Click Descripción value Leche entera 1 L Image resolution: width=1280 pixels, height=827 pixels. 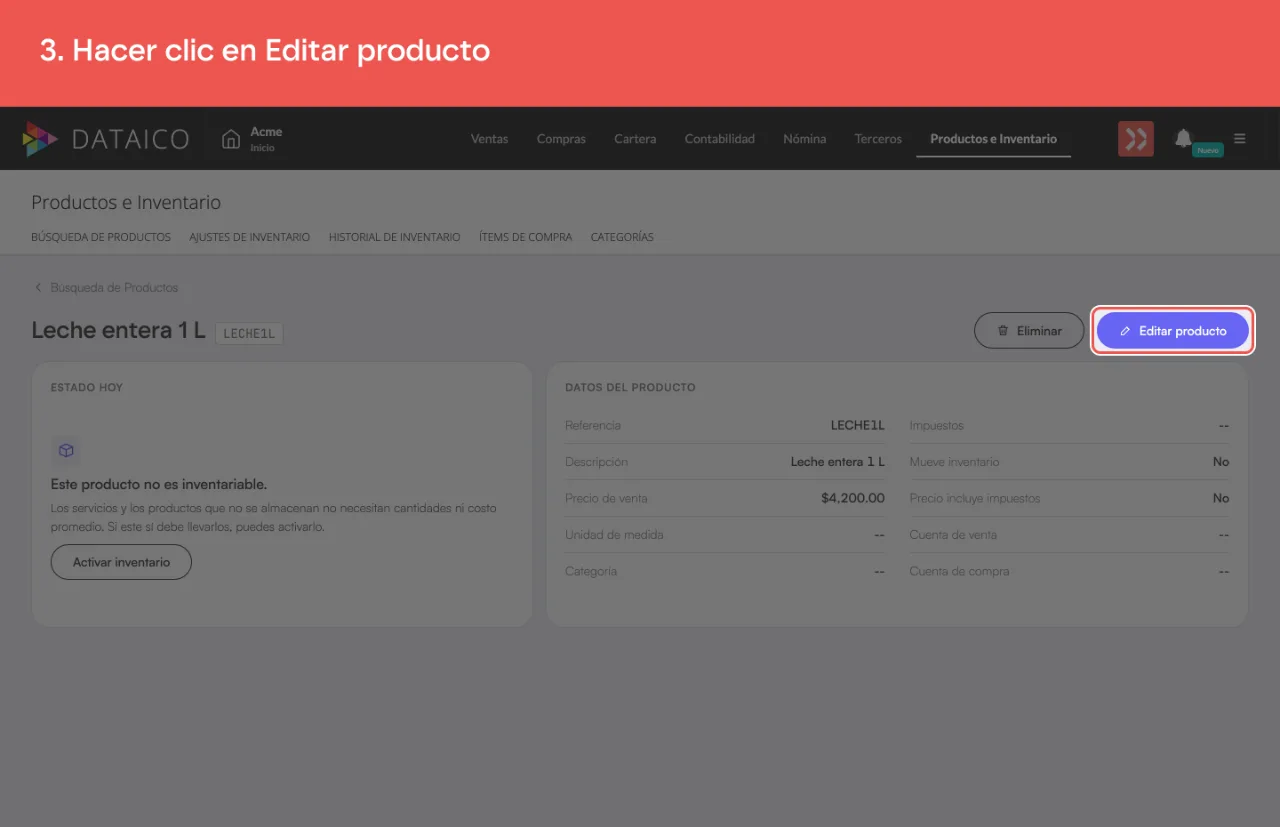point(838,462)
